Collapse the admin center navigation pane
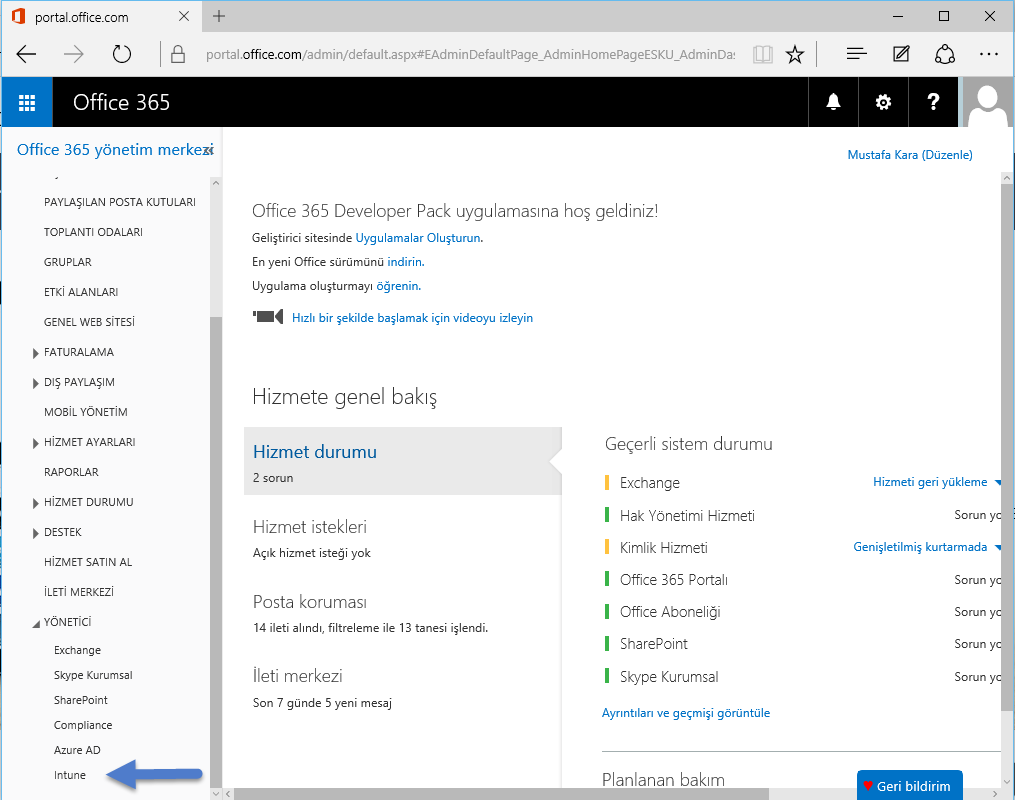The width and height of the screenshot is (1015, 800). [208, 150]
